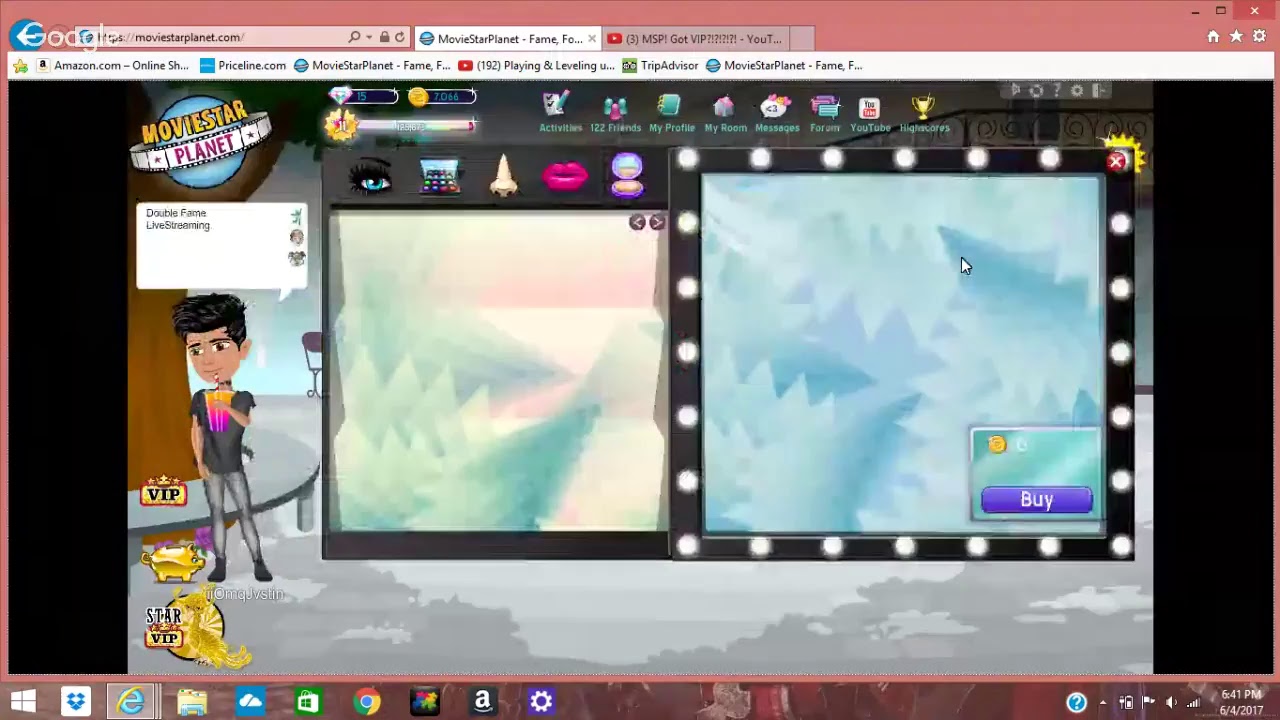Launch Dropbox from the taskbar
1280x720 pixels.
(76, 702)
